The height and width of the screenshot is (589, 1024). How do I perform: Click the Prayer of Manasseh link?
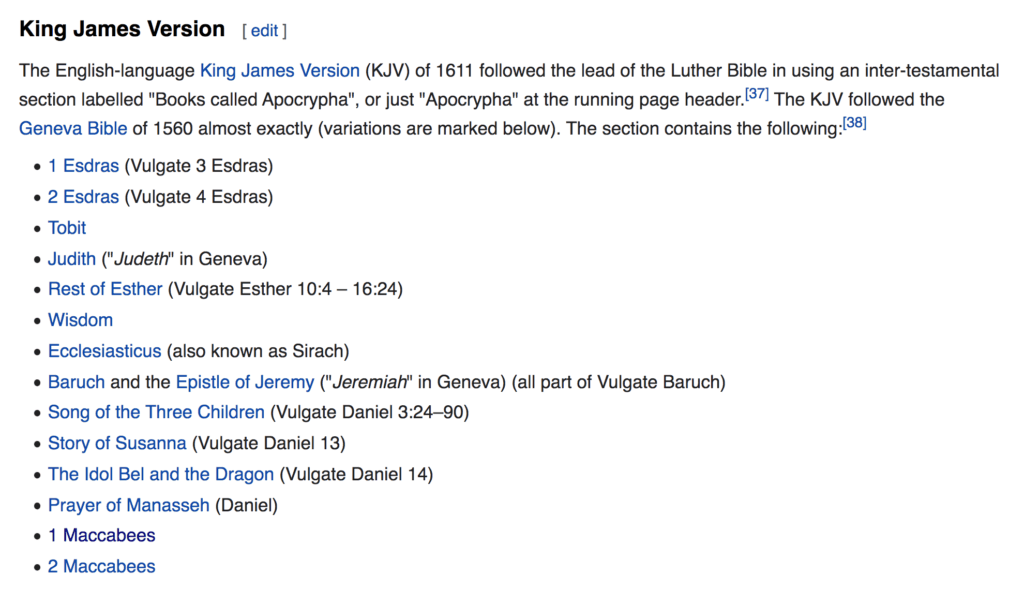pos(129,505)
